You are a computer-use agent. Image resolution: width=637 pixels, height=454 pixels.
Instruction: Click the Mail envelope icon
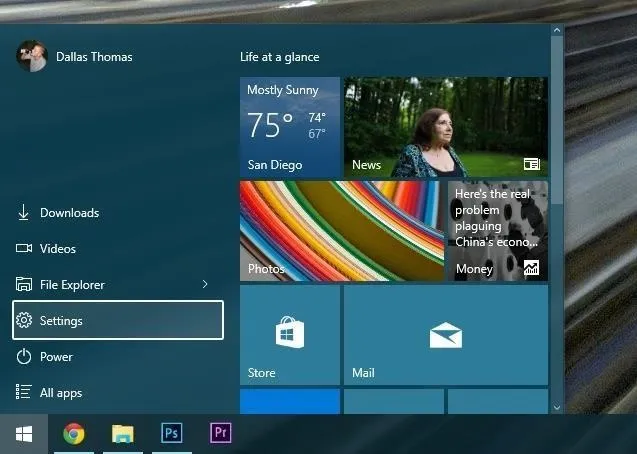pos(446,335)
